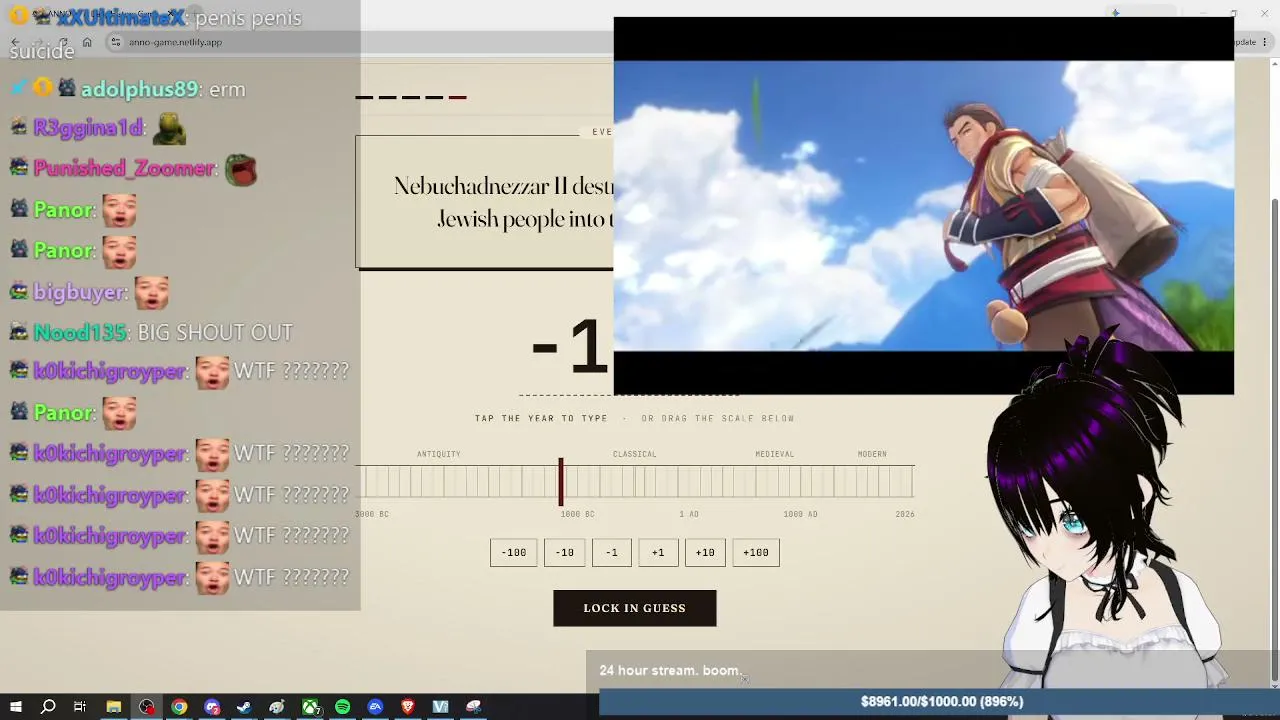The image size is (1280, 720).
Task: Switch to OBS Studio on the taskbar
Action: [147, 707]
